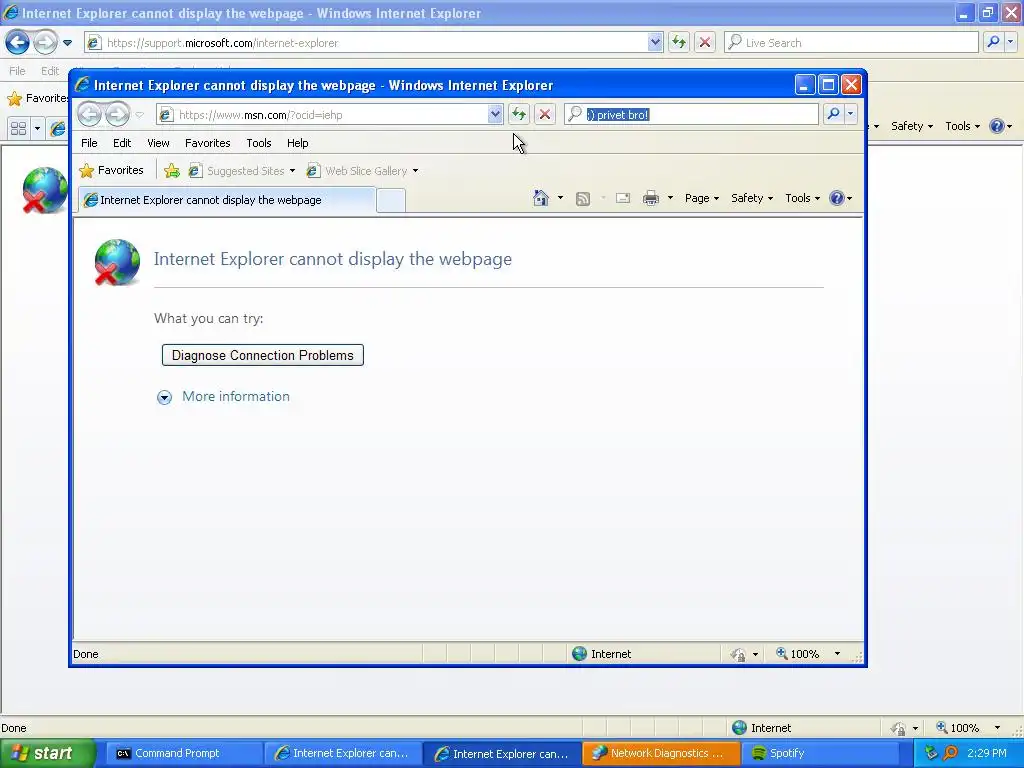1024x768 pixels.
Task: Click protected mode icon in front status bar
Action: 739,654
